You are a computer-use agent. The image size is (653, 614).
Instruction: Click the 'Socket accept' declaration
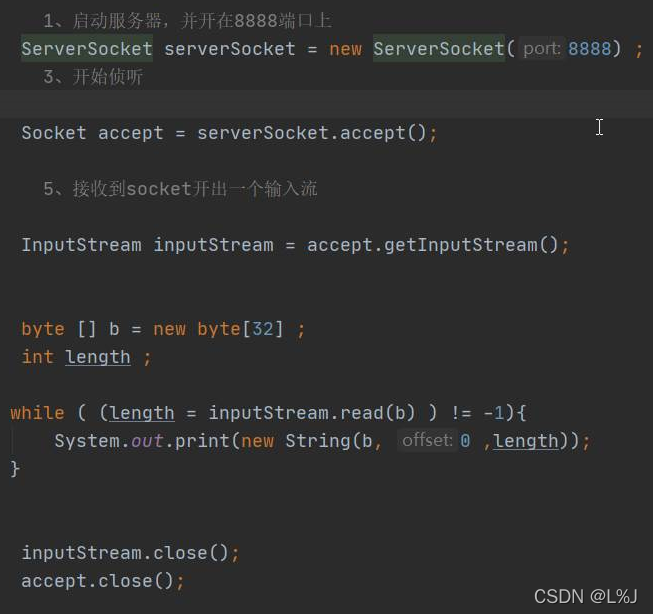[x=92, y=133]
